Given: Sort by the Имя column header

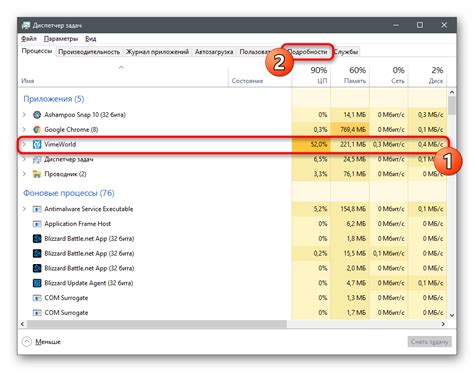Looking at the screenshot, I should point(123,75).
